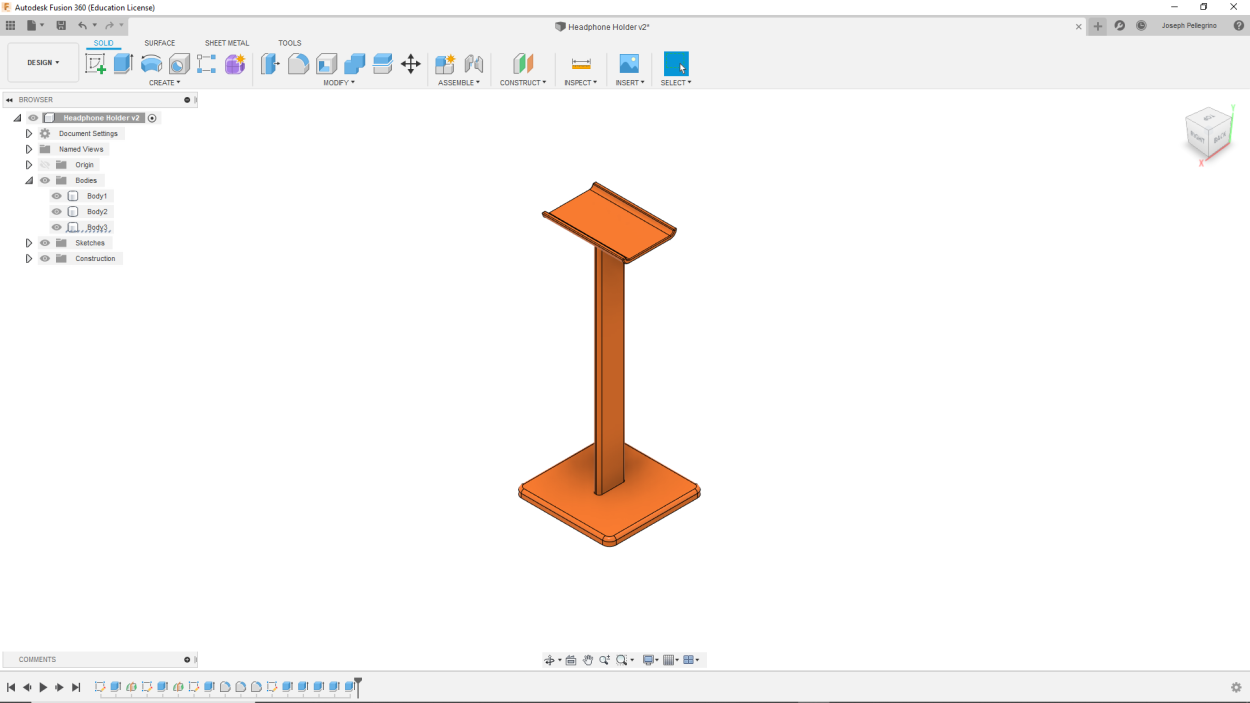
Task: Jump to timeline beginning
Action: 11,688
